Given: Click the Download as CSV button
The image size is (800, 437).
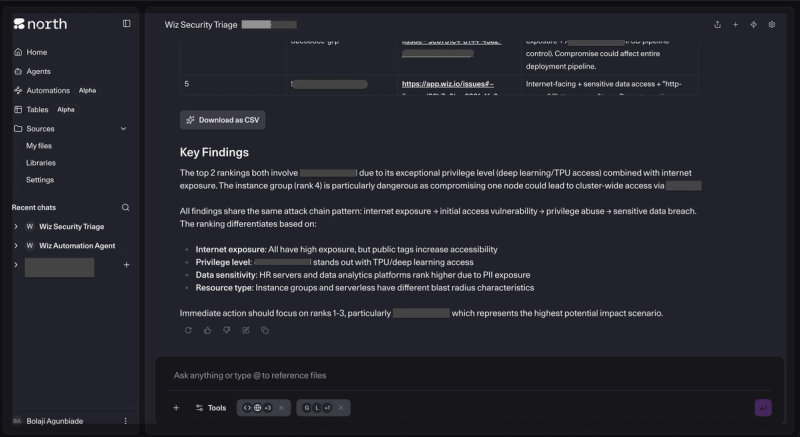Looking at the screenshot, I should (x=222, y=120).
